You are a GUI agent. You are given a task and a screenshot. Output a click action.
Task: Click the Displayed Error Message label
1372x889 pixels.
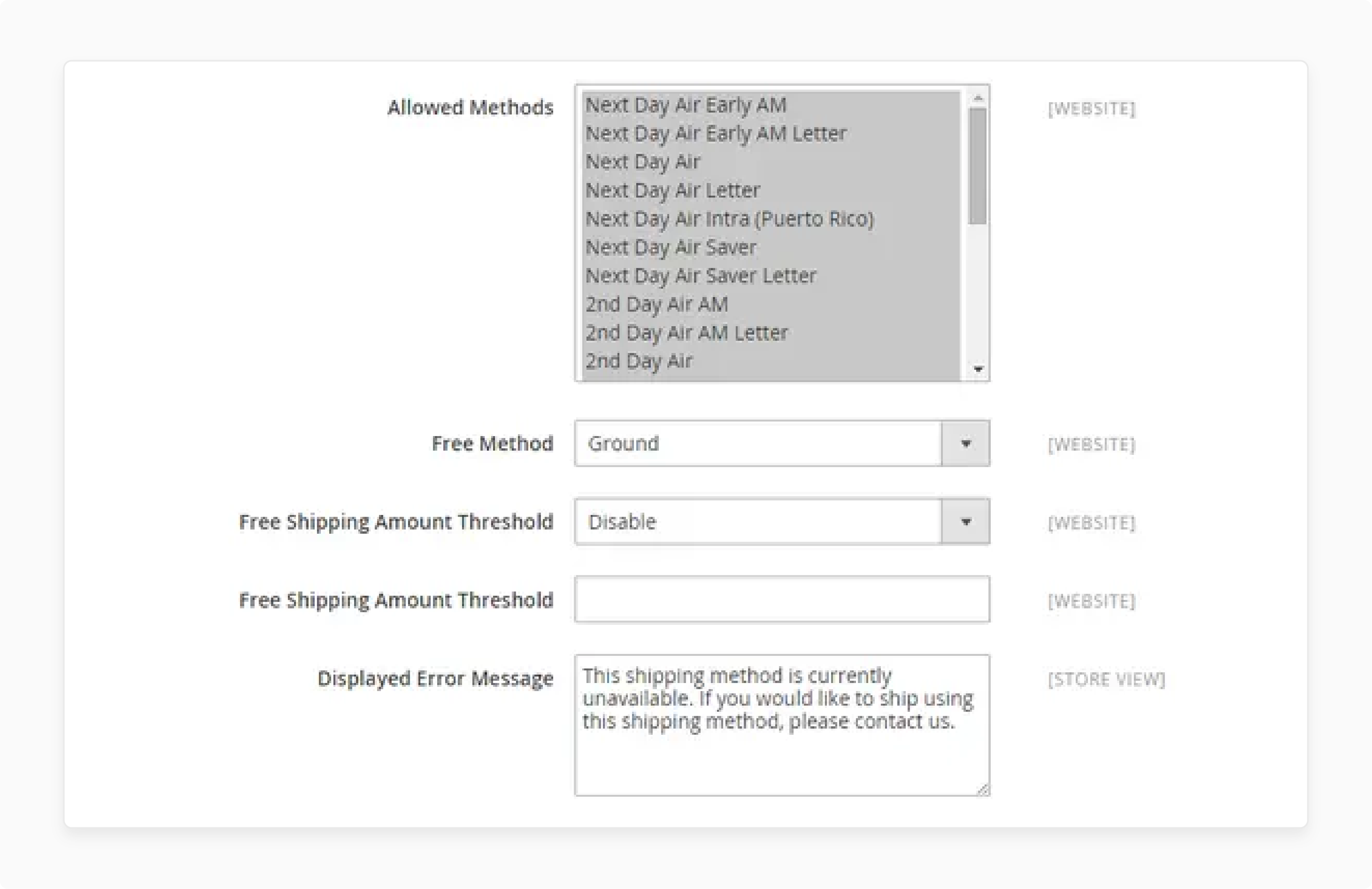tap(435, 678)
